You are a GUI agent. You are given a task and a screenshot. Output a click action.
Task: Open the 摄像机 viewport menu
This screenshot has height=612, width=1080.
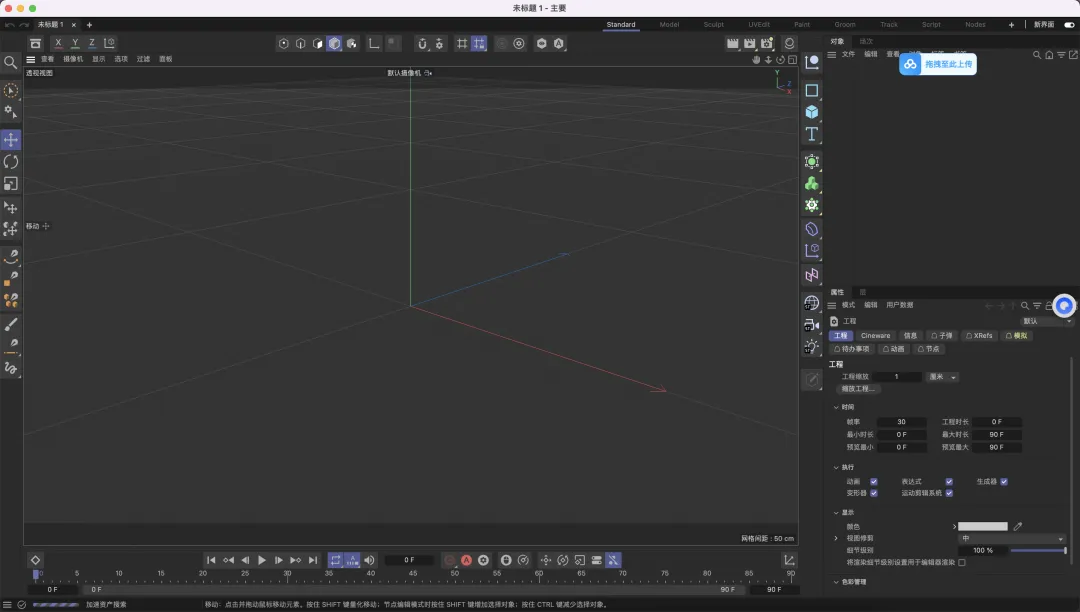(73, 59)
